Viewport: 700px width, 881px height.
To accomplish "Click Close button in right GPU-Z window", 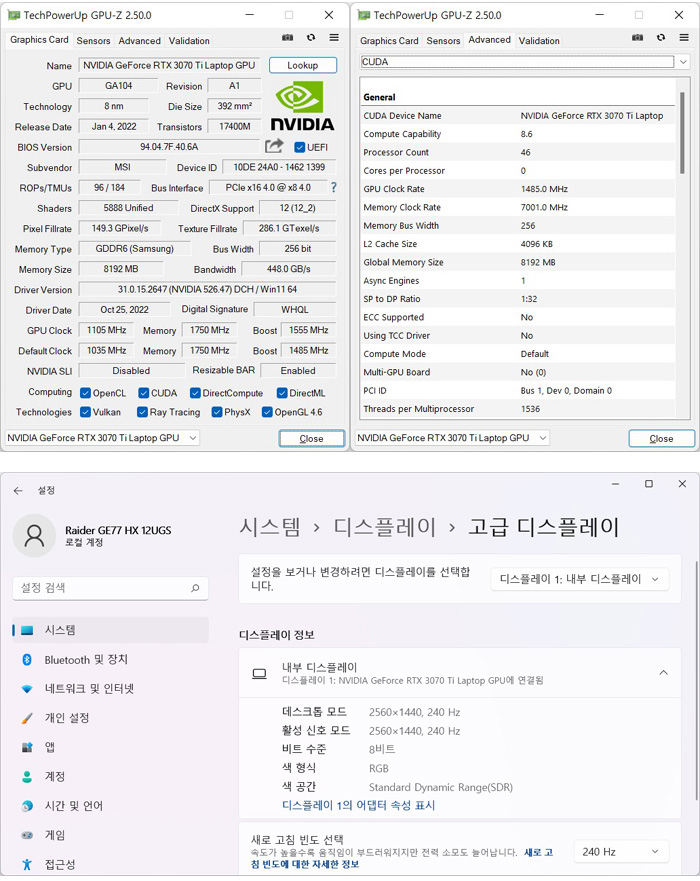I will coord(661,438).
